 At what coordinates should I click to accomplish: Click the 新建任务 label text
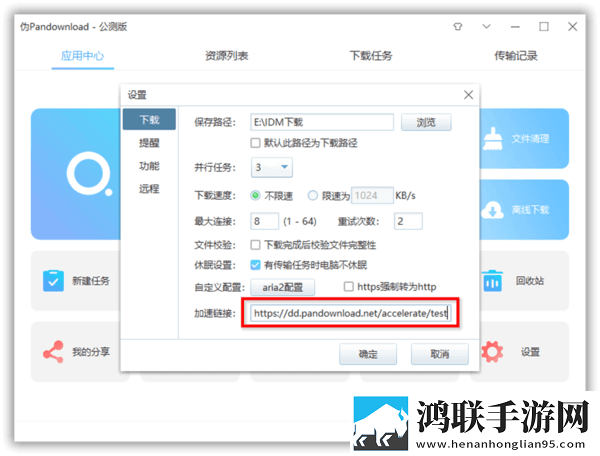coord(91,281)
